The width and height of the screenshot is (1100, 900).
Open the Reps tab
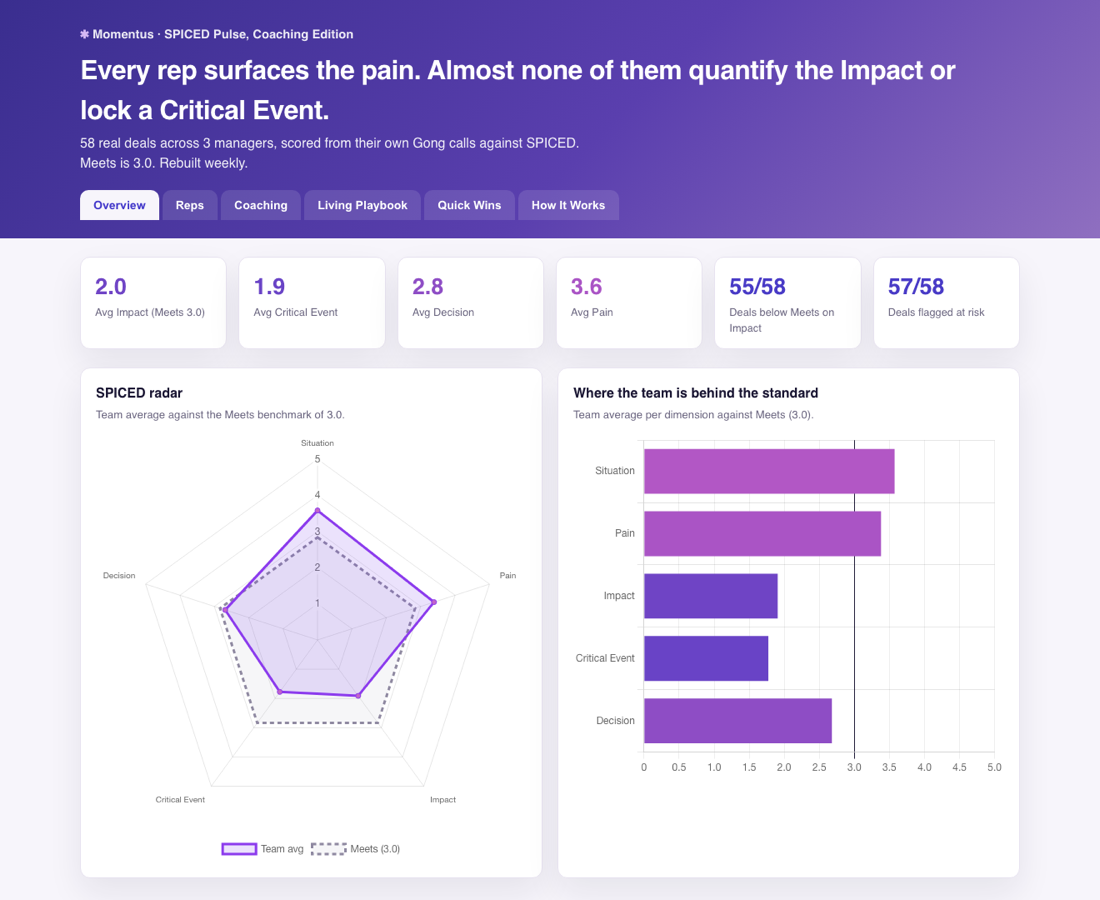coord(189,205)
